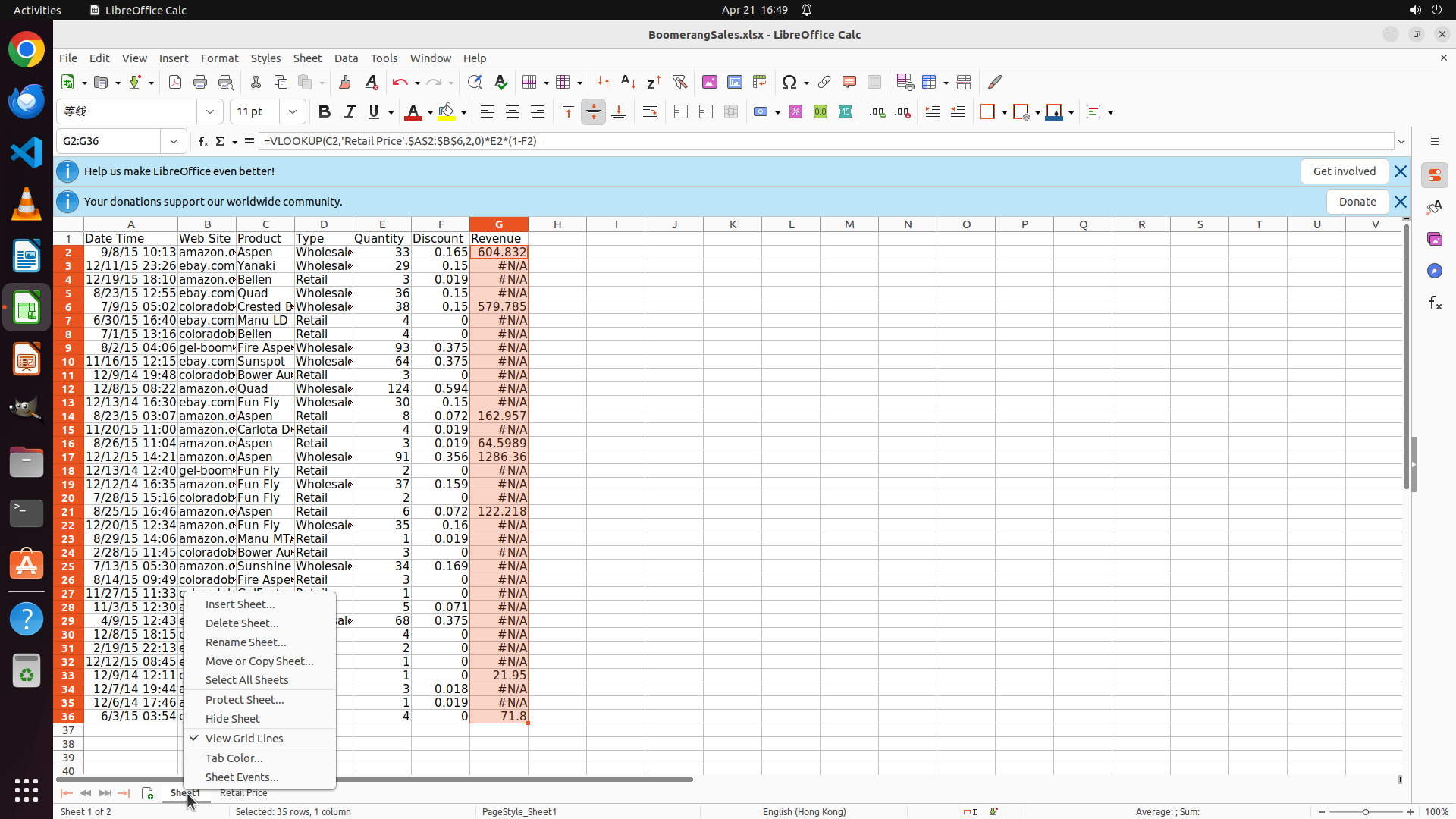Image resolution: width=1456 pixels, height=819 pixels.
Task: Click the Clone Formatting paintbrush icon
Action: 345,83
